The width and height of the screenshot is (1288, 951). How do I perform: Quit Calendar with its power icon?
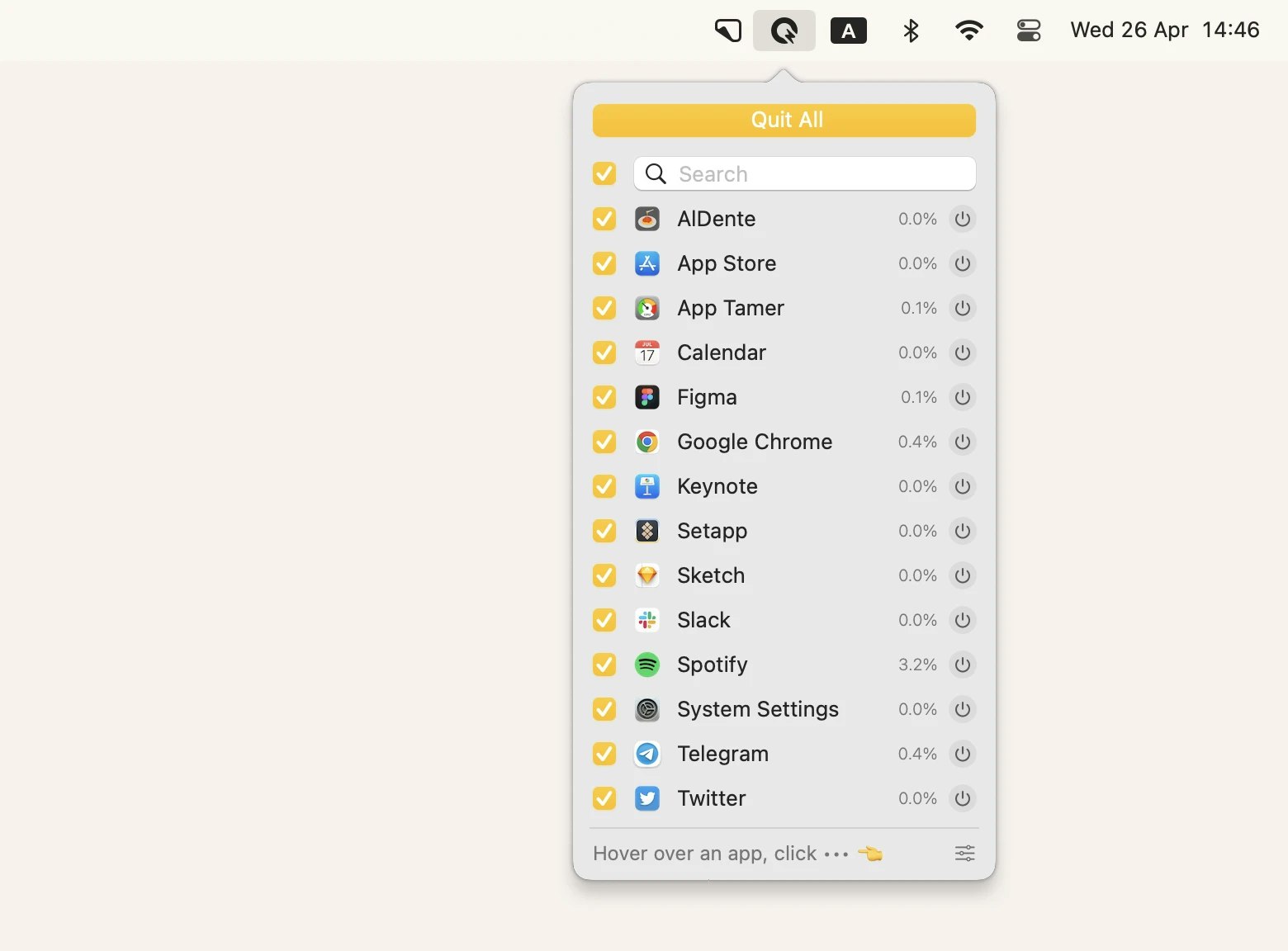962,352
